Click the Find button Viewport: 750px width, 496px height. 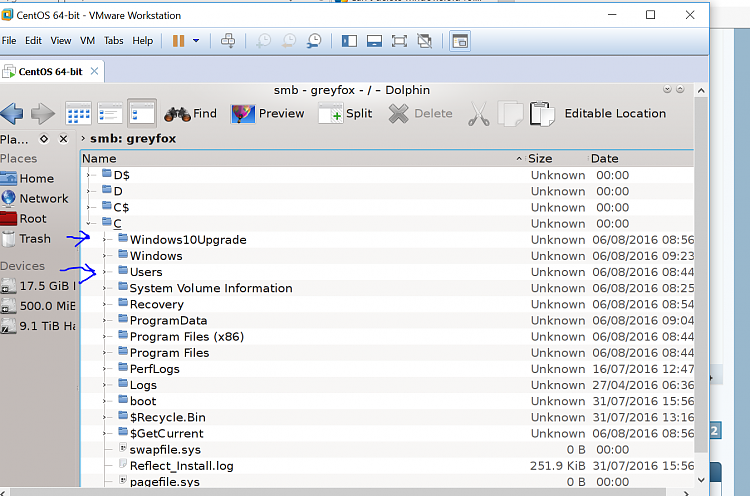(x=190, y=113)
